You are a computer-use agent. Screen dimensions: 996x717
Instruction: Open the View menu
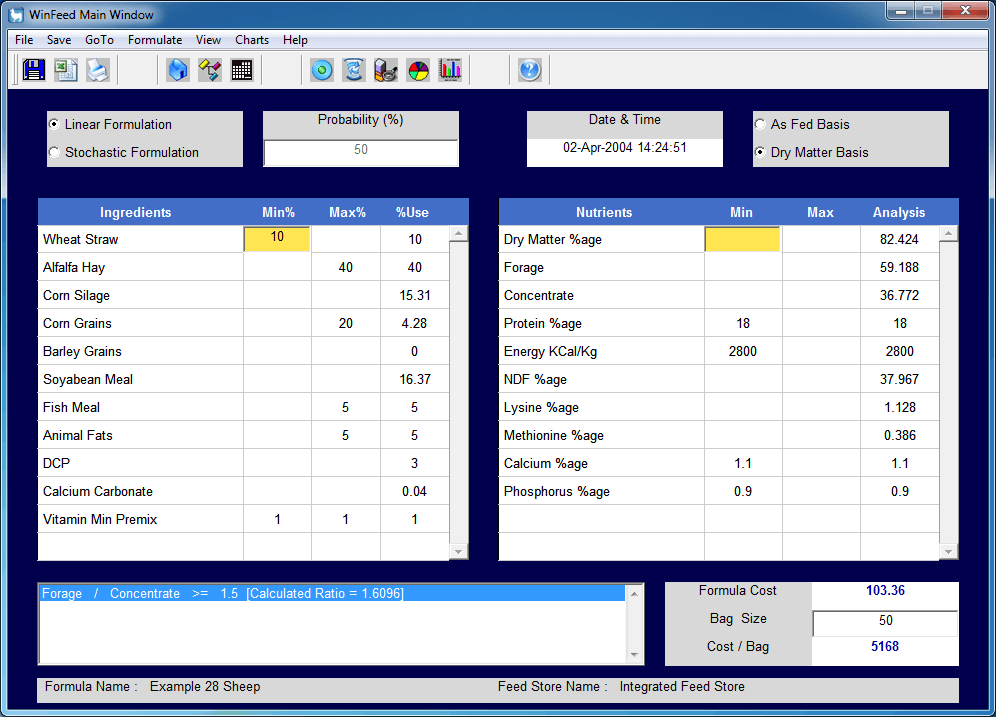(208, 40)
